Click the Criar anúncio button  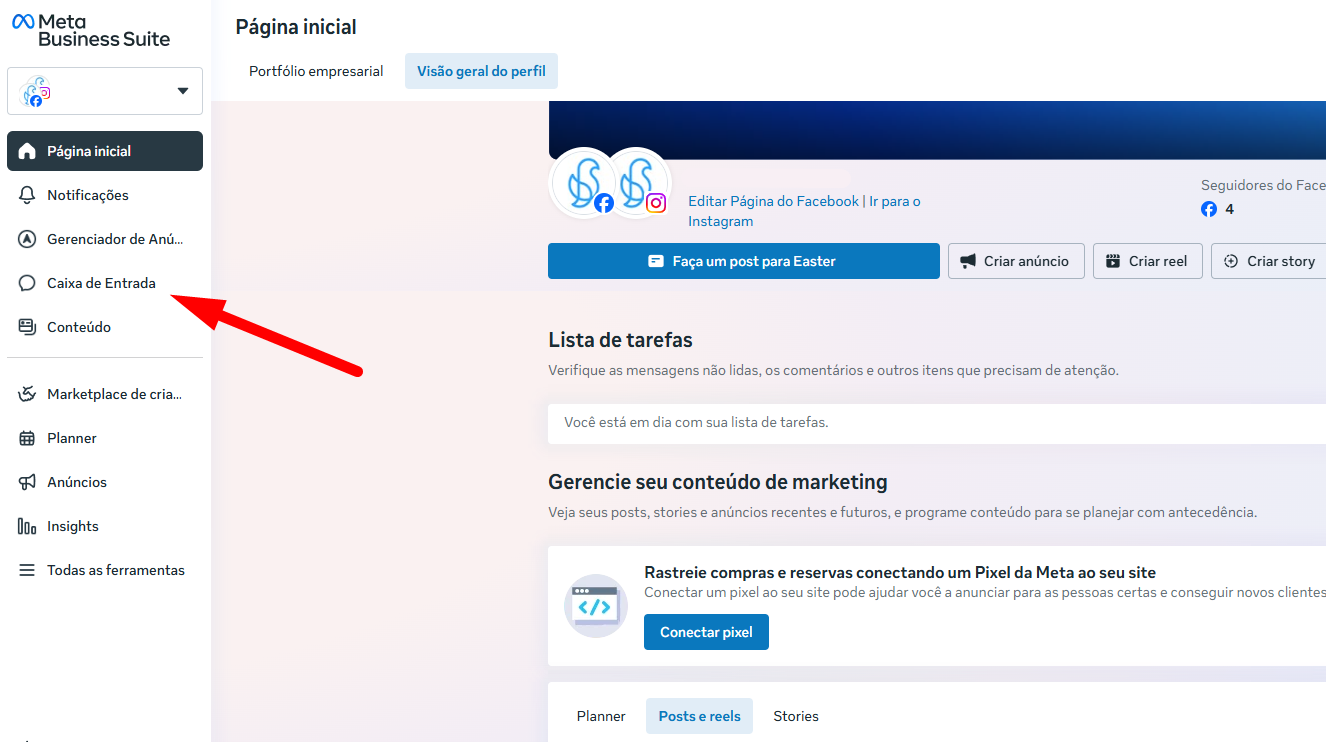coord(1016,261)
